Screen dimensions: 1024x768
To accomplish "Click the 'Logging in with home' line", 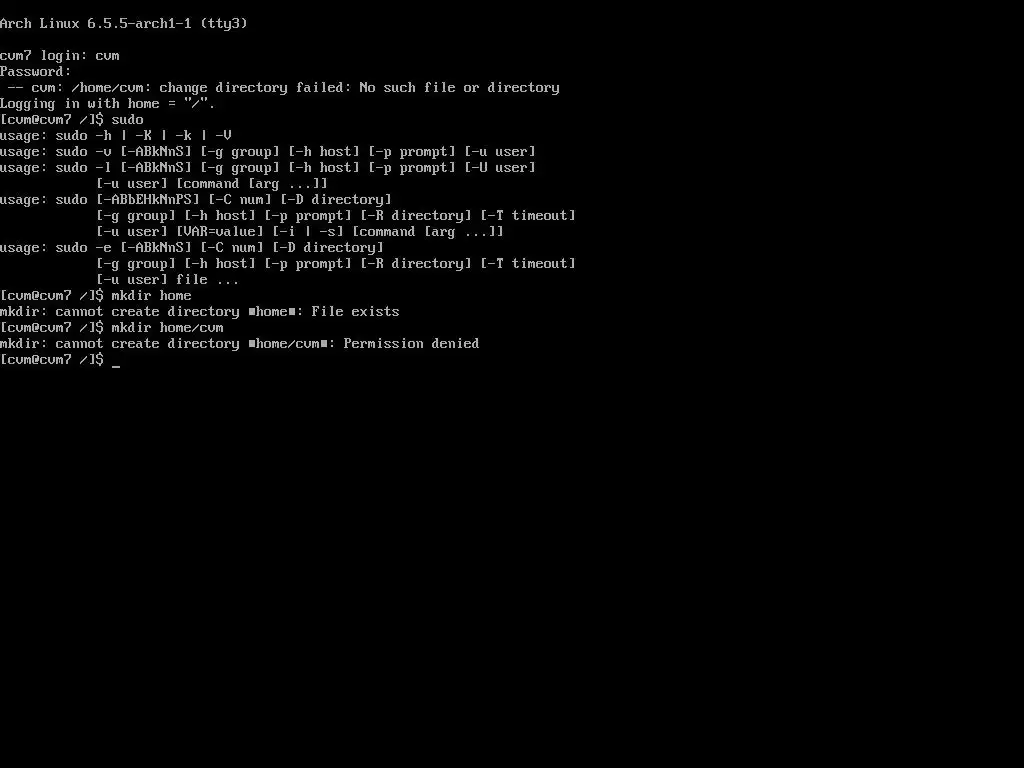I will tap(107, 104).
